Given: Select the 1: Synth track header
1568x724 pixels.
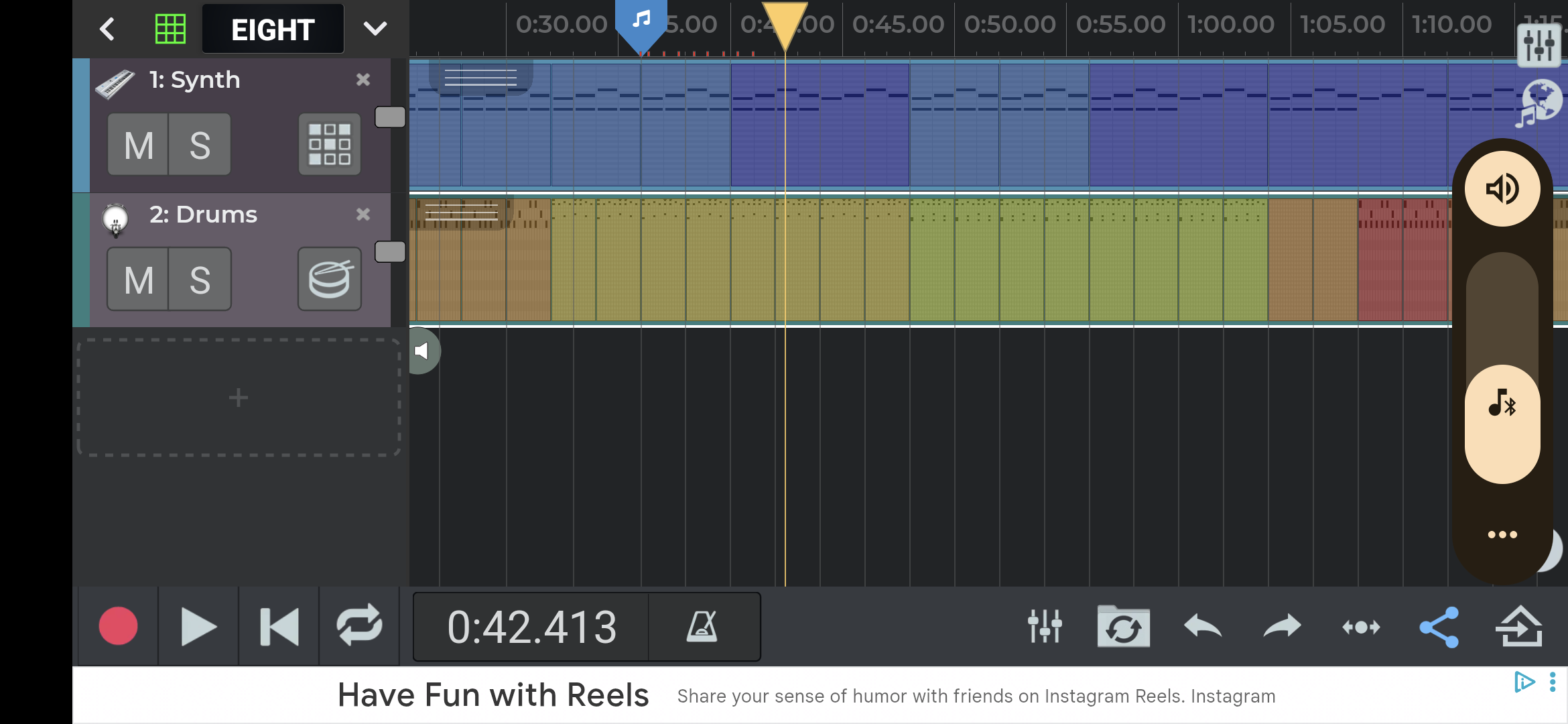Looking at the screenshot, I should (194, 80).
